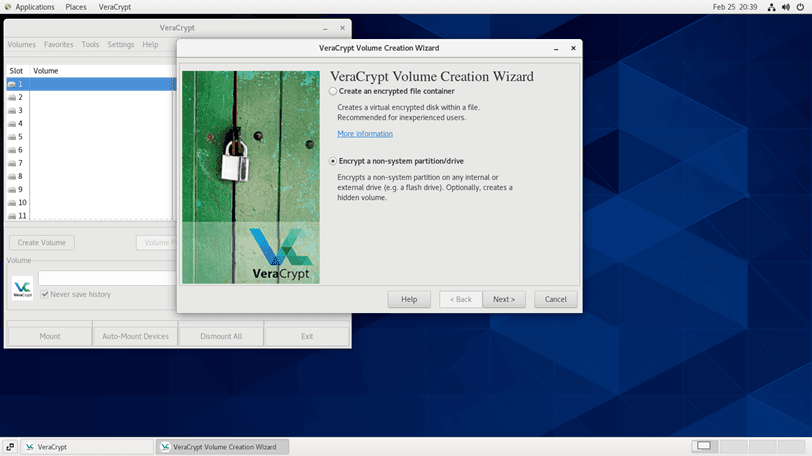Click the volume path input field

tap(107, 278)
